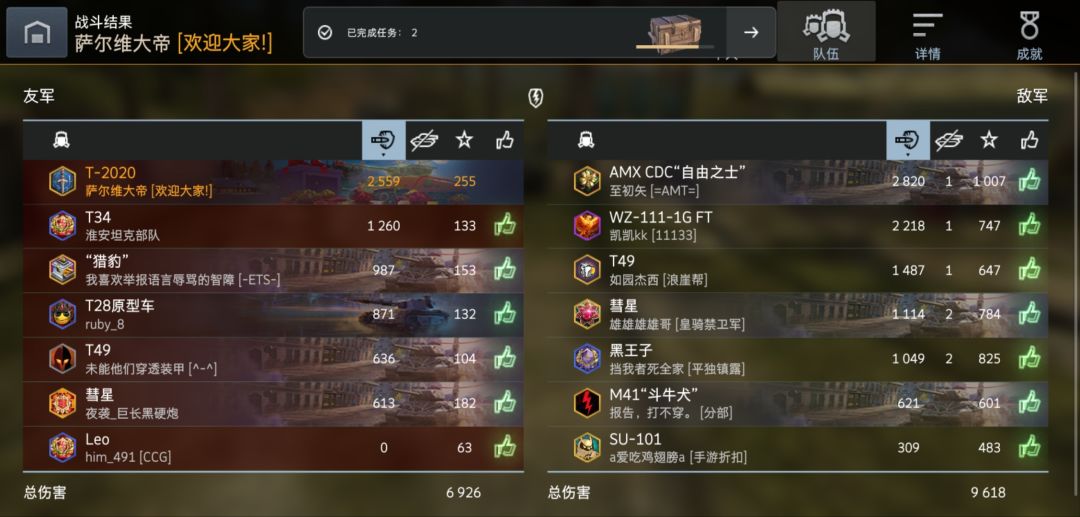Select enemies star experience column icon
Image resolution: width=1080 pixels, height=517 pixels.
click(x=989, y=140)
